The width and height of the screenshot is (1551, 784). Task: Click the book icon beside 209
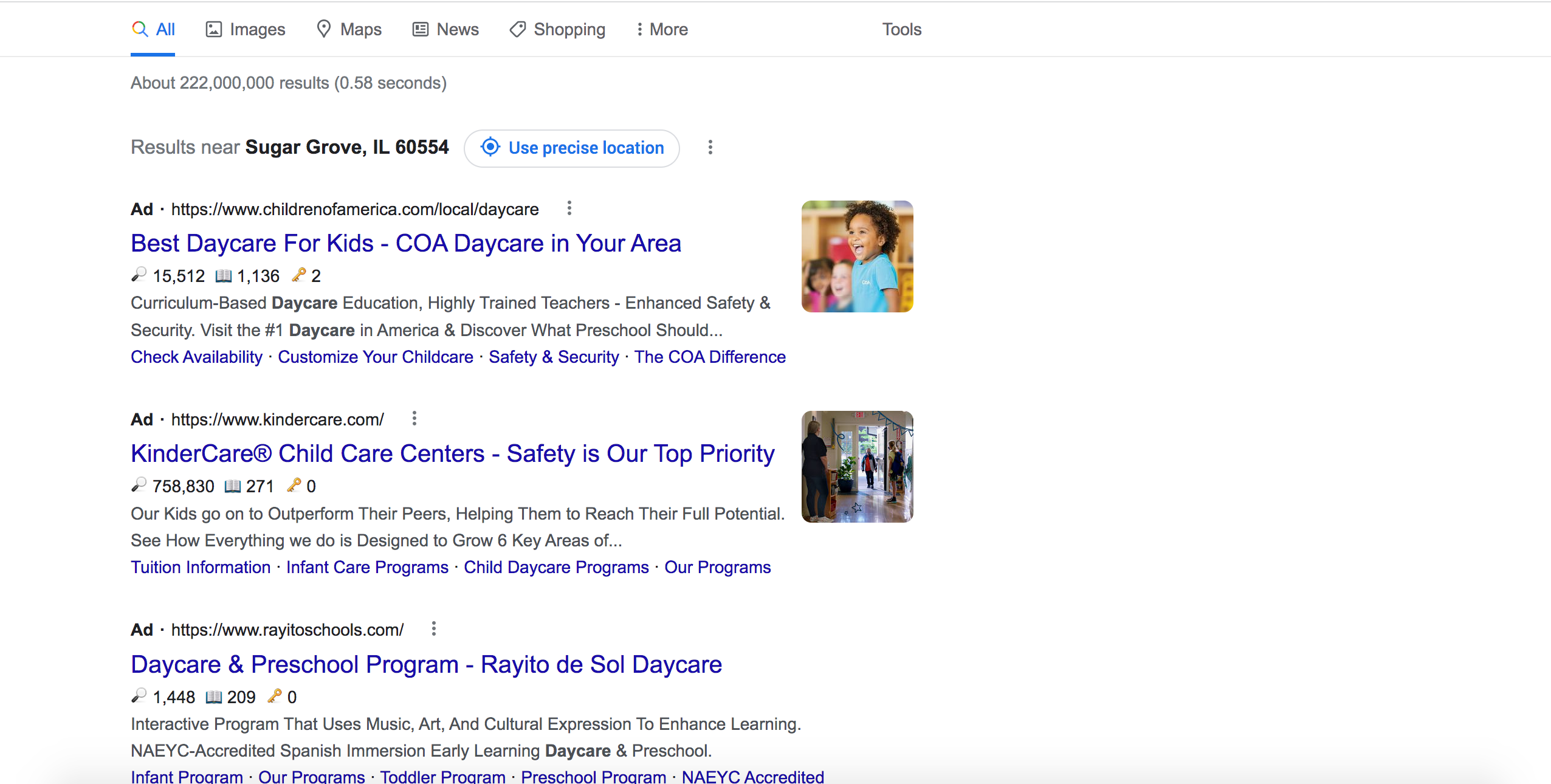tap(214, 696)
